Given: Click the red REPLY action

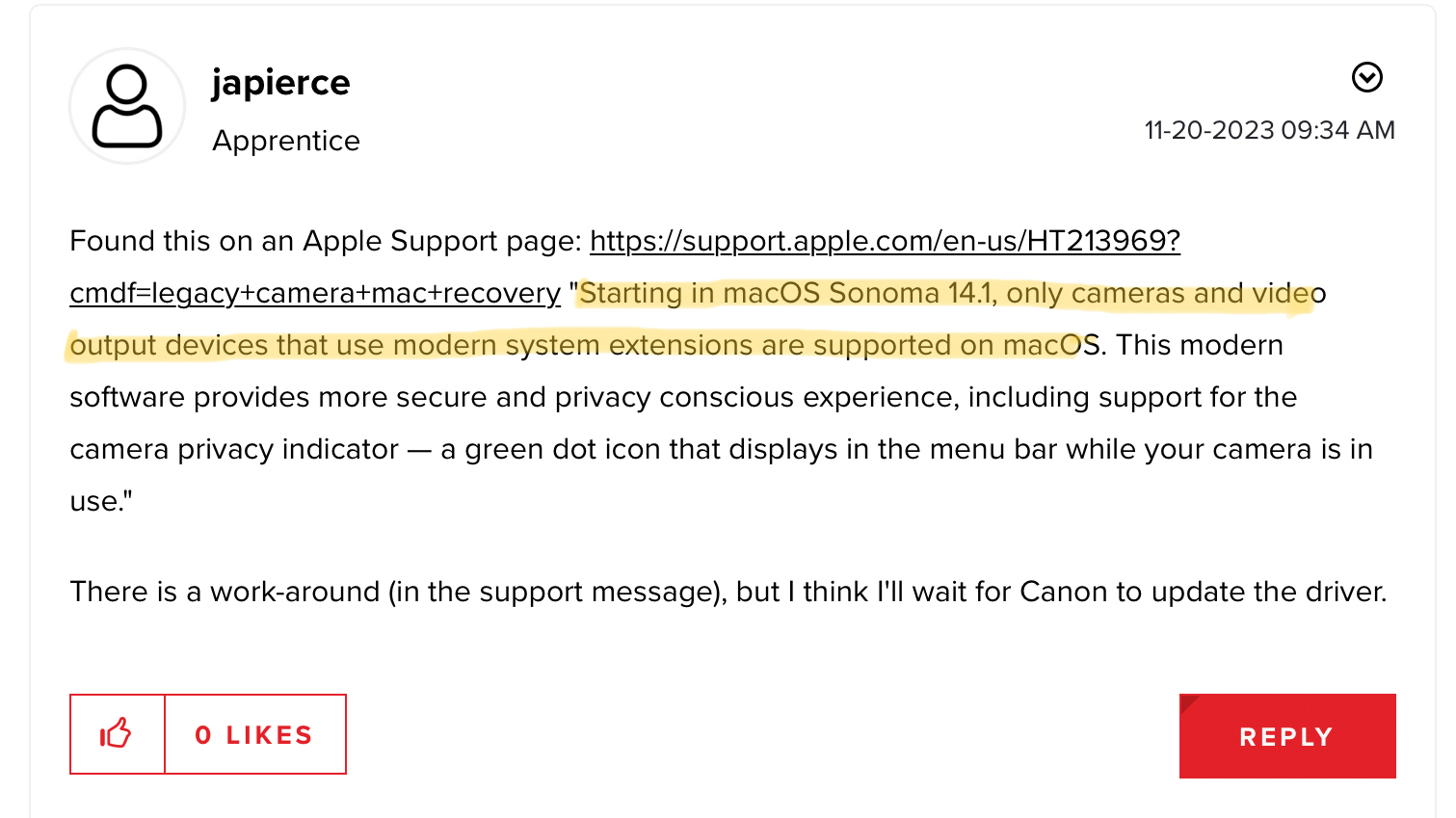Looking at the screenshot, I should [x=1286, y=736].
